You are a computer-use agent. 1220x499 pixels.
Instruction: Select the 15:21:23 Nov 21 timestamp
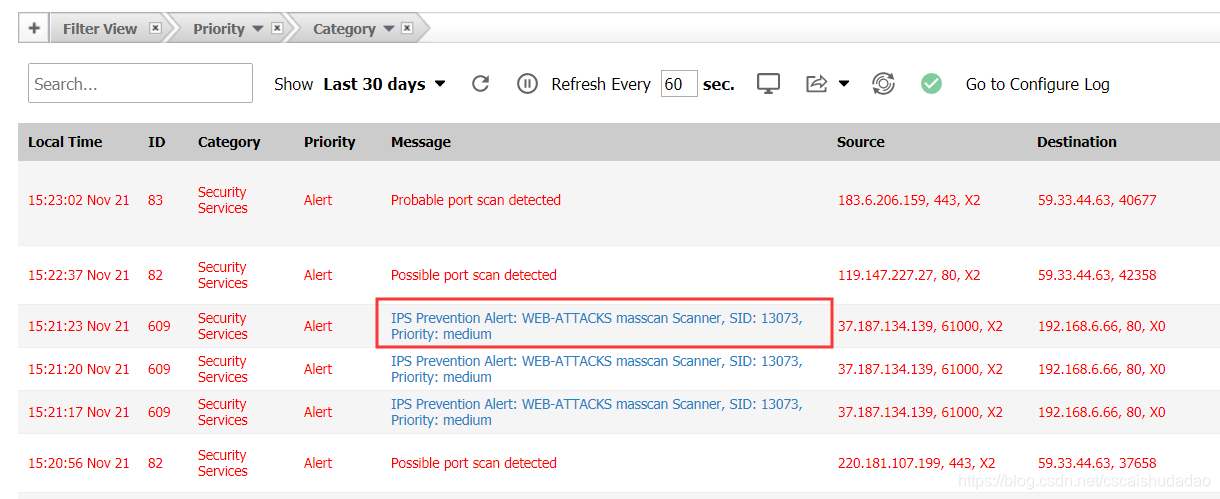click(79, 326)
